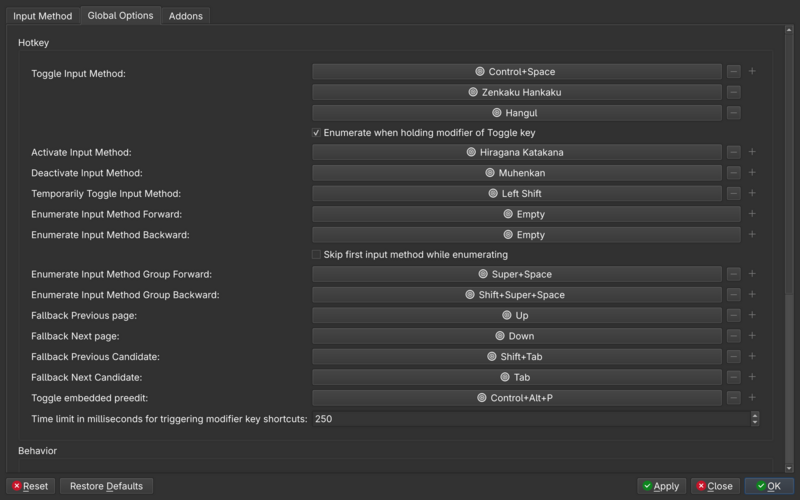Remove the Down key for Fallback Next page
Image resolution: width=800 pixels, height=500 pixels.
[734, 336]
